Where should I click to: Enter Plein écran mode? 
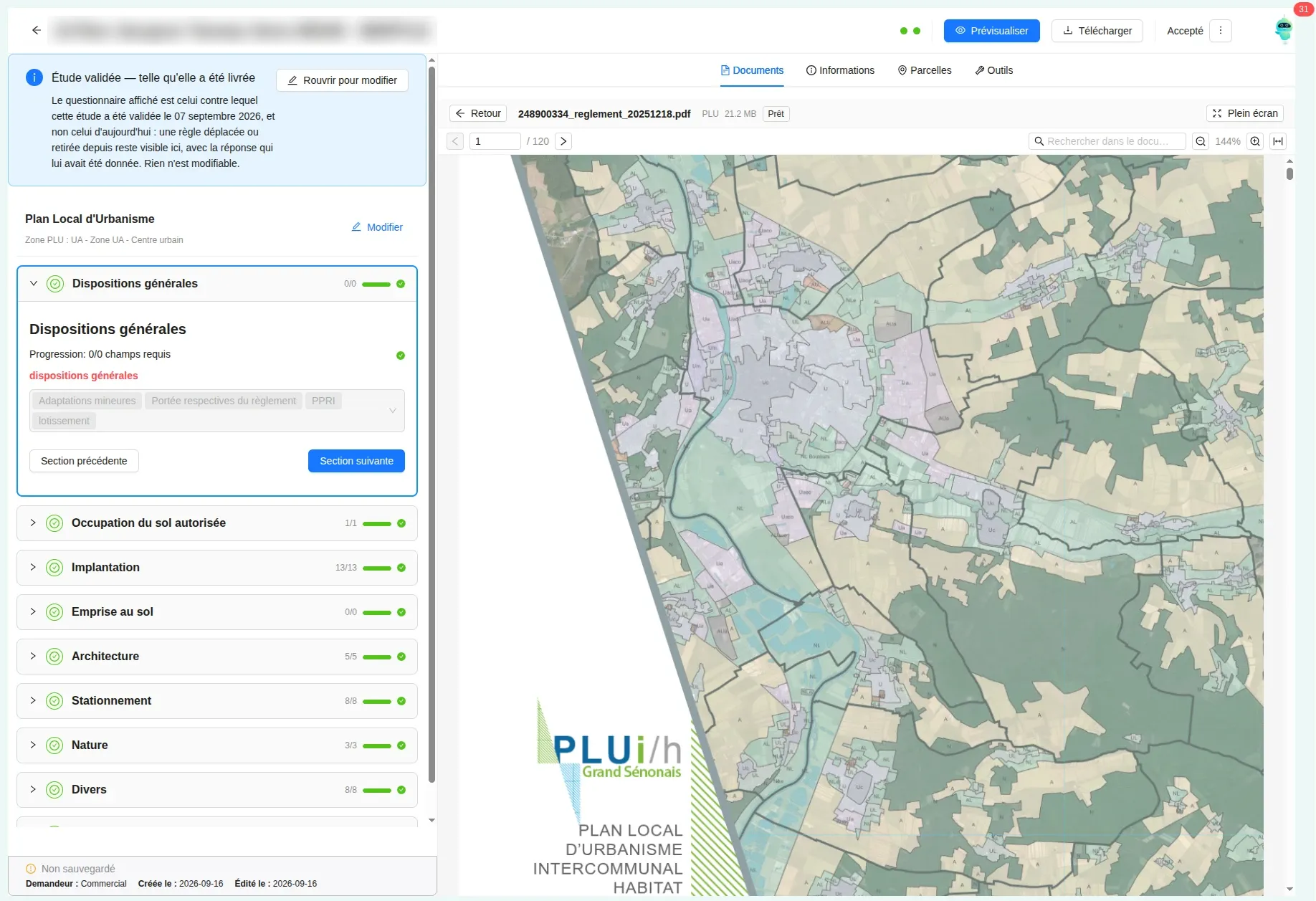click(1245, 113)
